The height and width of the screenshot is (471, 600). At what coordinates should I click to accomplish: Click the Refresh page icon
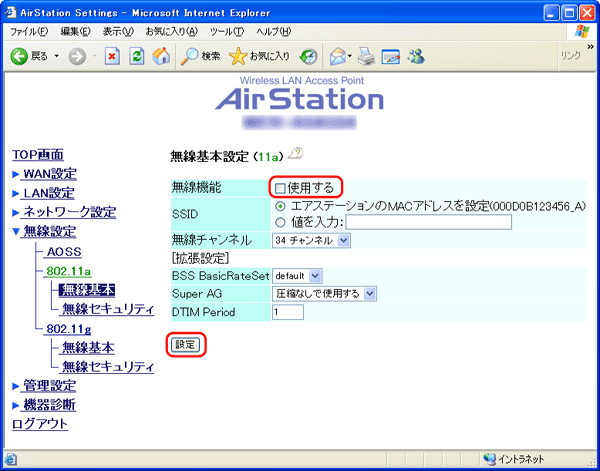coord(137,57)
